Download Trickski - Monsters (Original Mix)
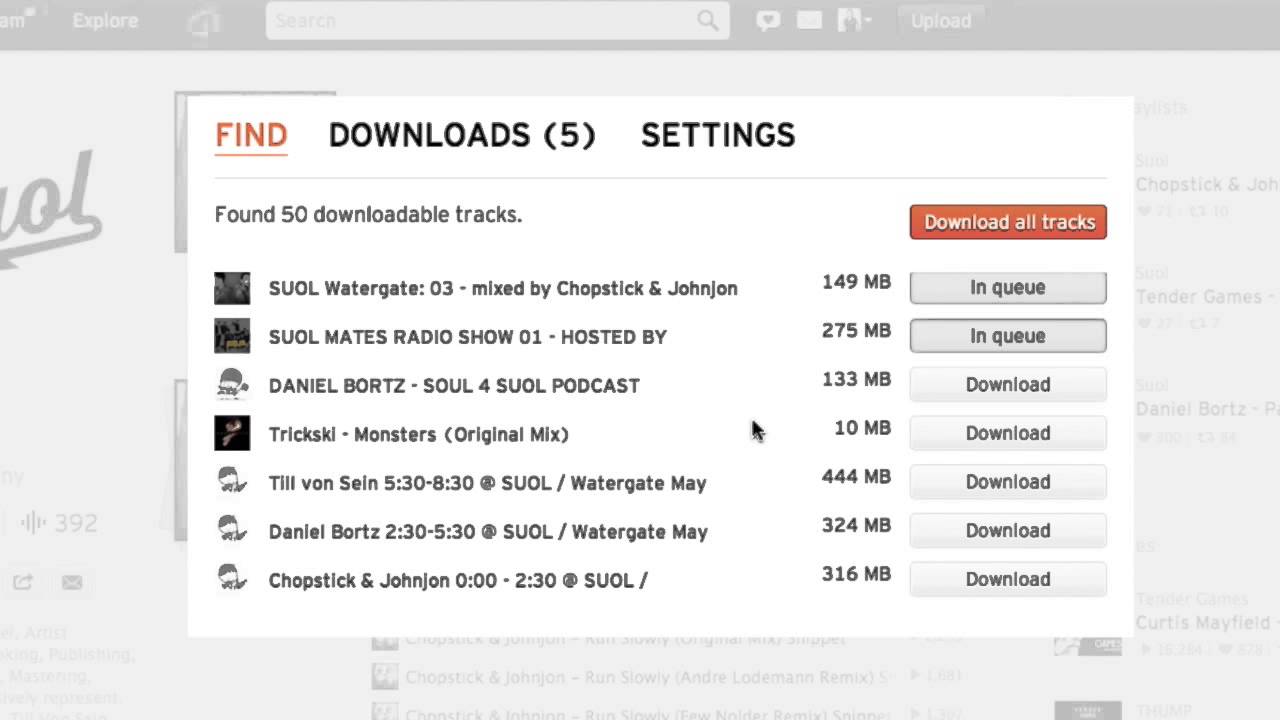1280x720 pixels. pos(1008,433)
